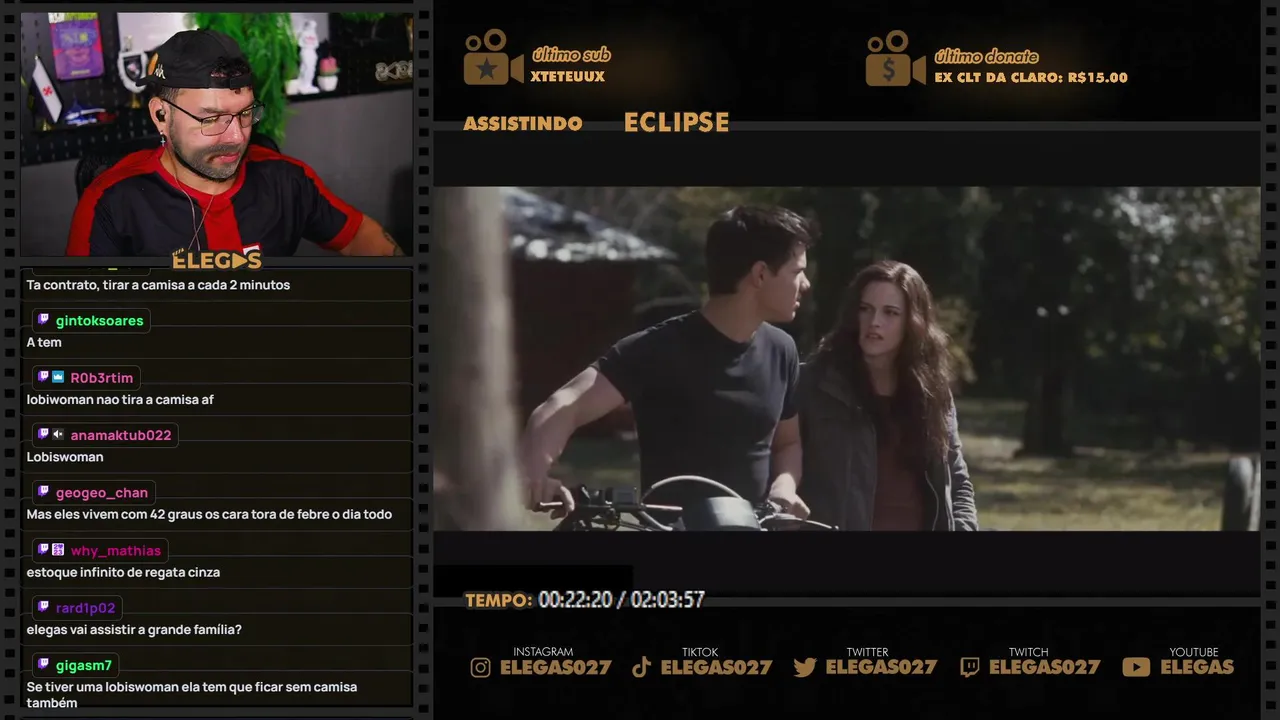Open anamaktub022 username in chat
Image resolution: width=1280 pixels, height=720 pixels.
click(x=121, y=435)
